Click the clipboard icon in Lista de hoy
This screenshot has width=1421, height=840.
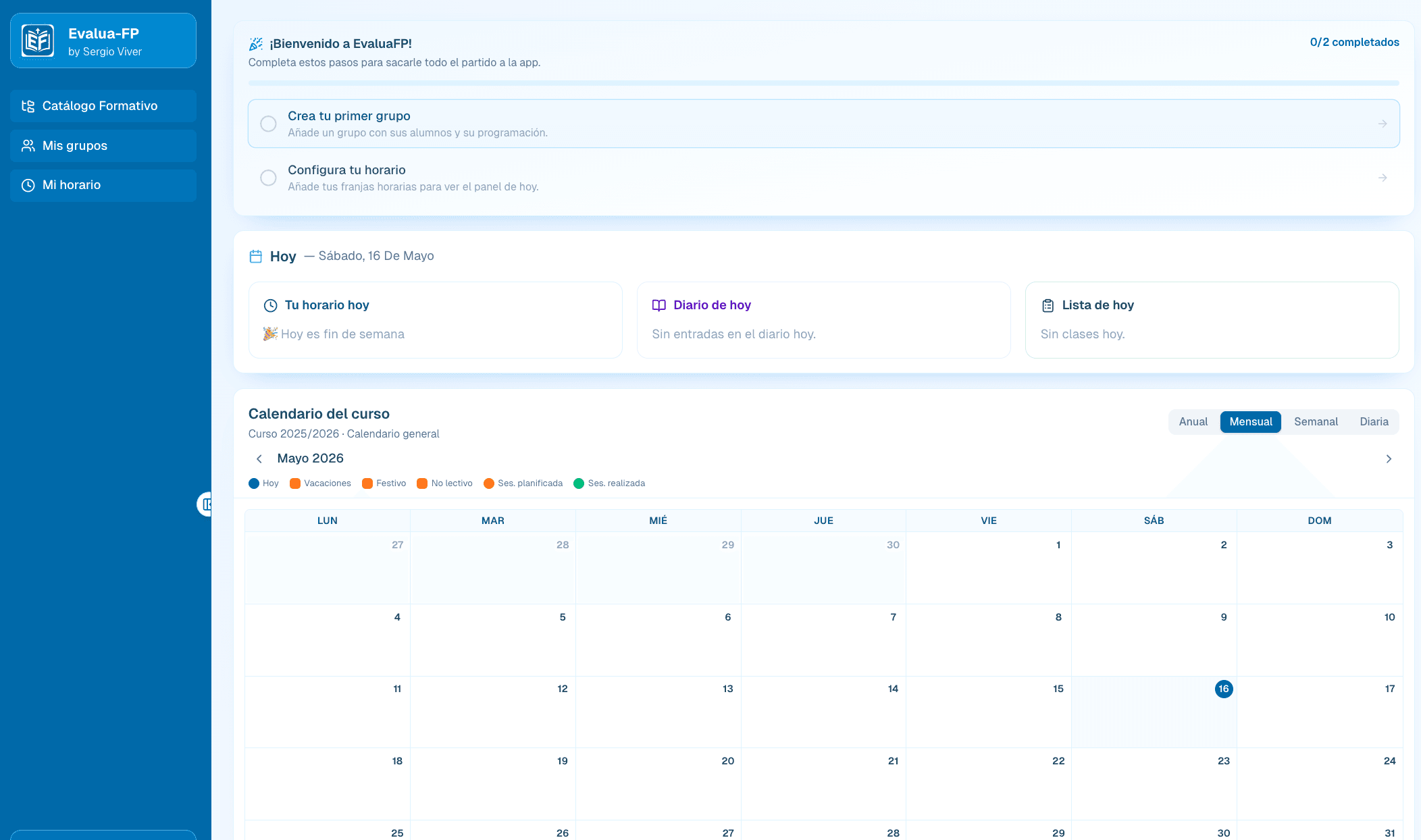[1048, 305]
